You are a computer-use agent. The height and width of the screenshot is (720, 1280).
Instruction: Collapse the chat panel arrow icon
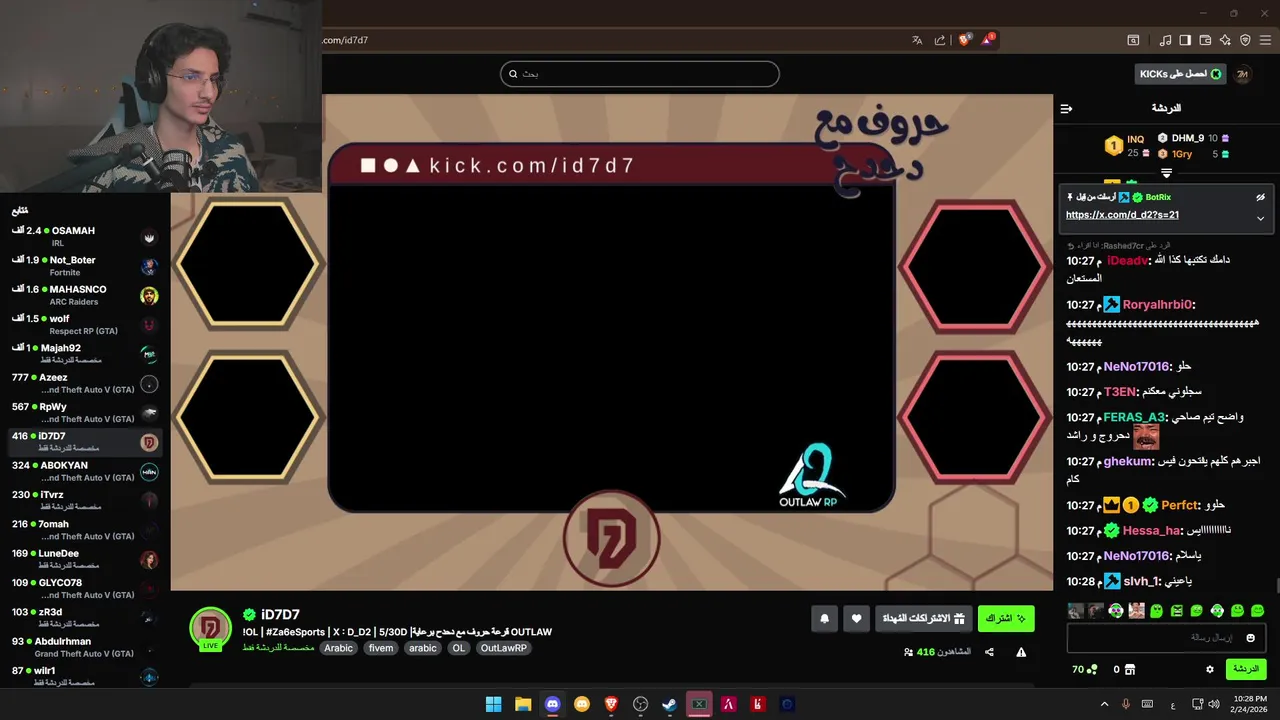(1066, 108)
